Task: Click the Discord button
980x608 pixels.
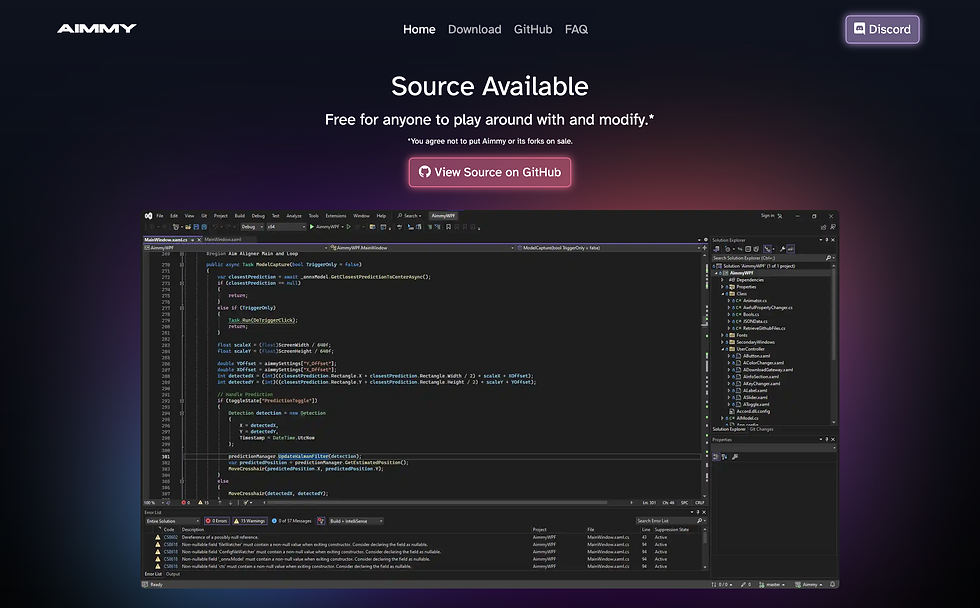Action: tap(882, 29)
